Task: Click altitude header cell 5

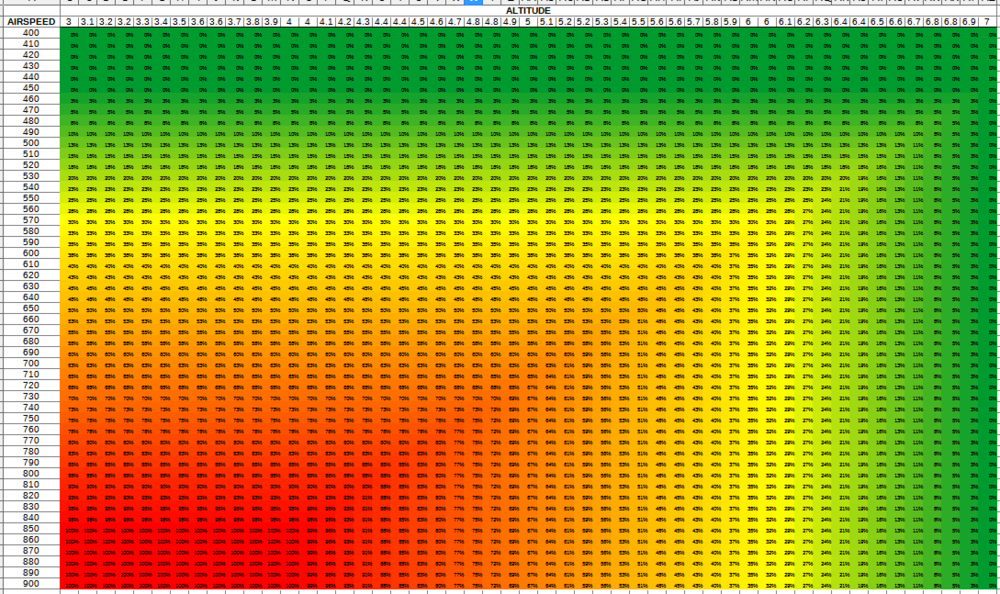Action: coord(529,22)
